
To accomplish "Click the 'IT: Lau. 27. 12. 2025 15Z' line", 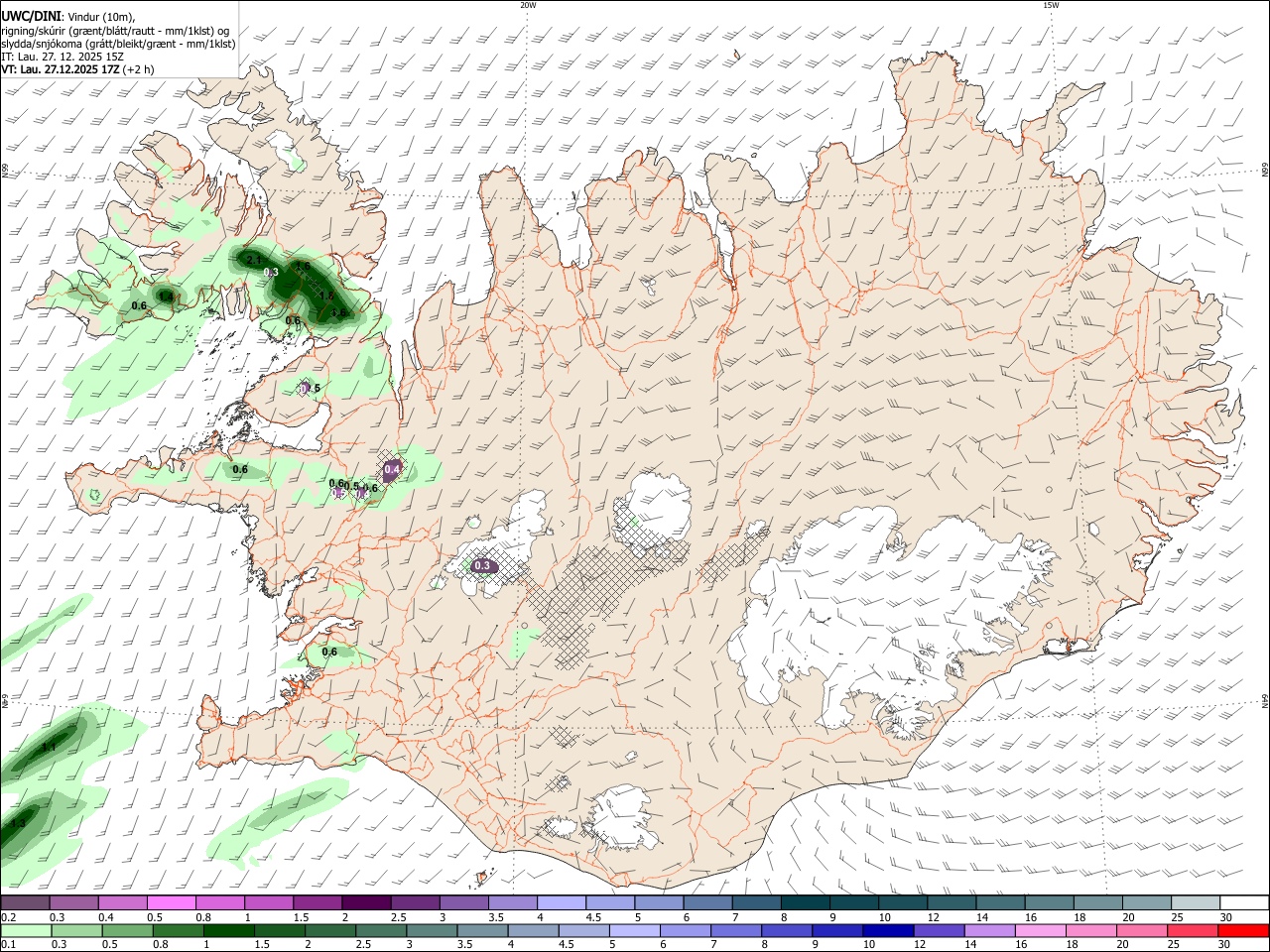I will click(63, 57).
